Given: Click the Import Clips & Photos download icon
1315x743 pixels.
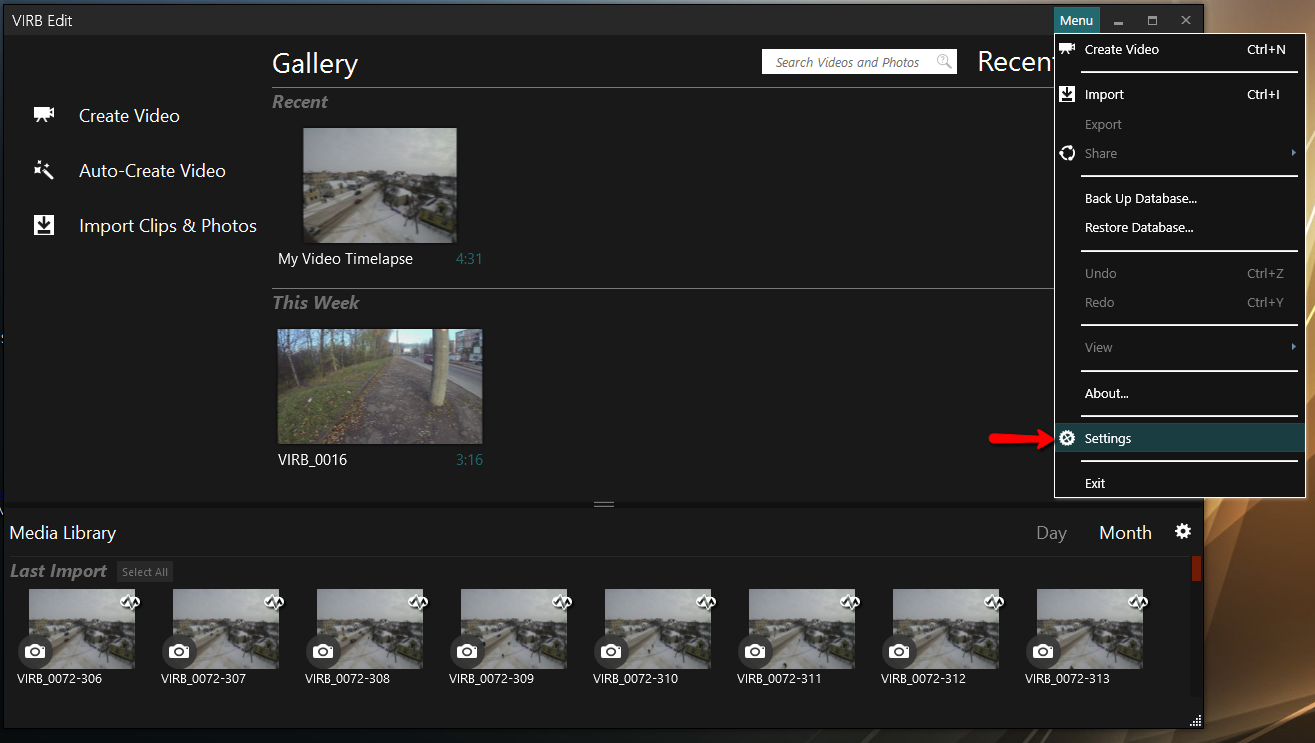Looking at the screenshot, I should point(43,226).
